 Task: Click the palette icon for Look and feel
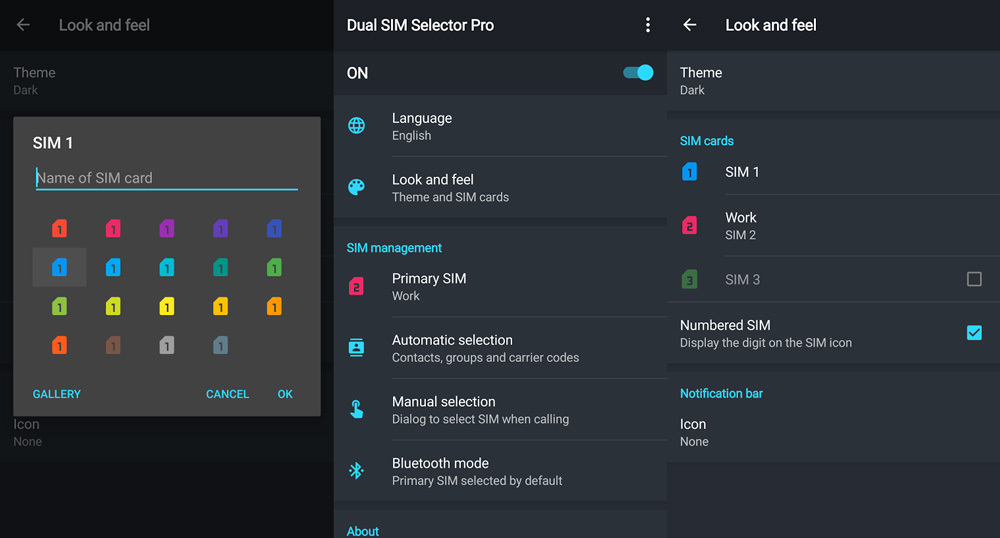point(356,187)
